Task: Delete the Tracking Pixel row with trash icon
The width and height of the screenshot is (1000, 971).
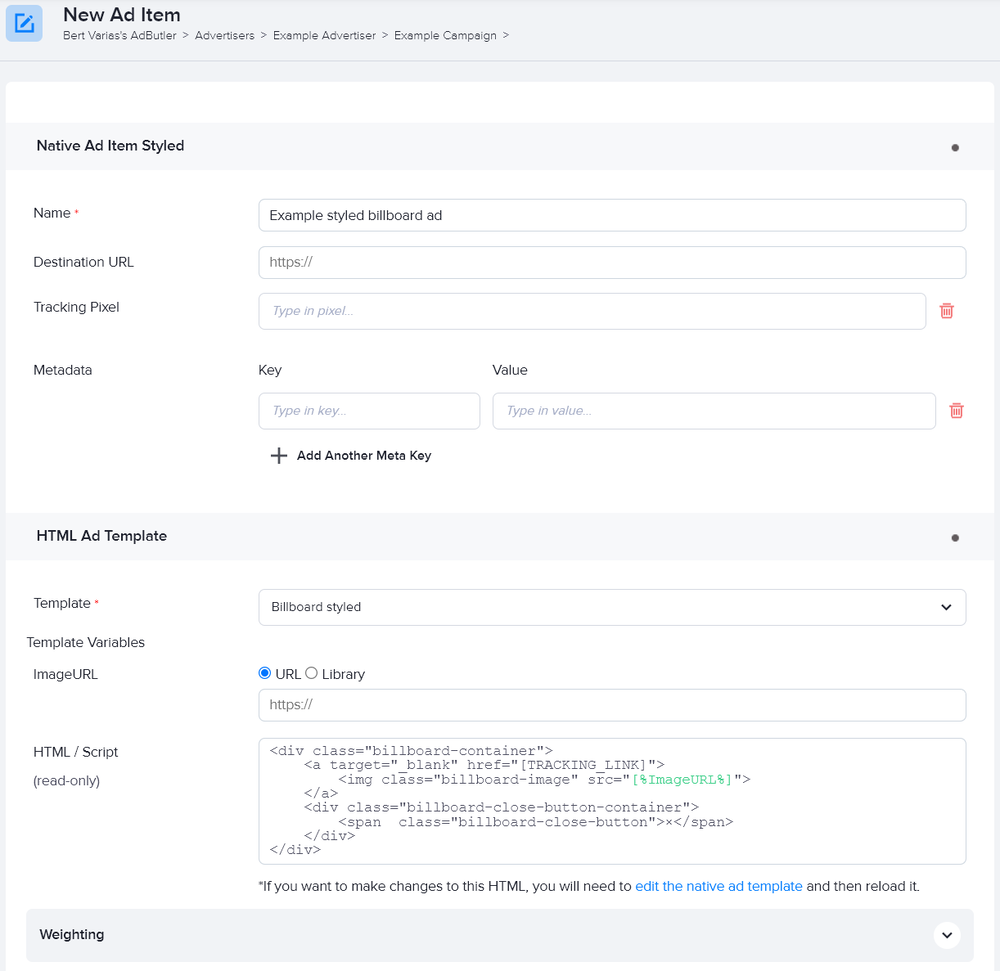Action: tap(946, 310)
